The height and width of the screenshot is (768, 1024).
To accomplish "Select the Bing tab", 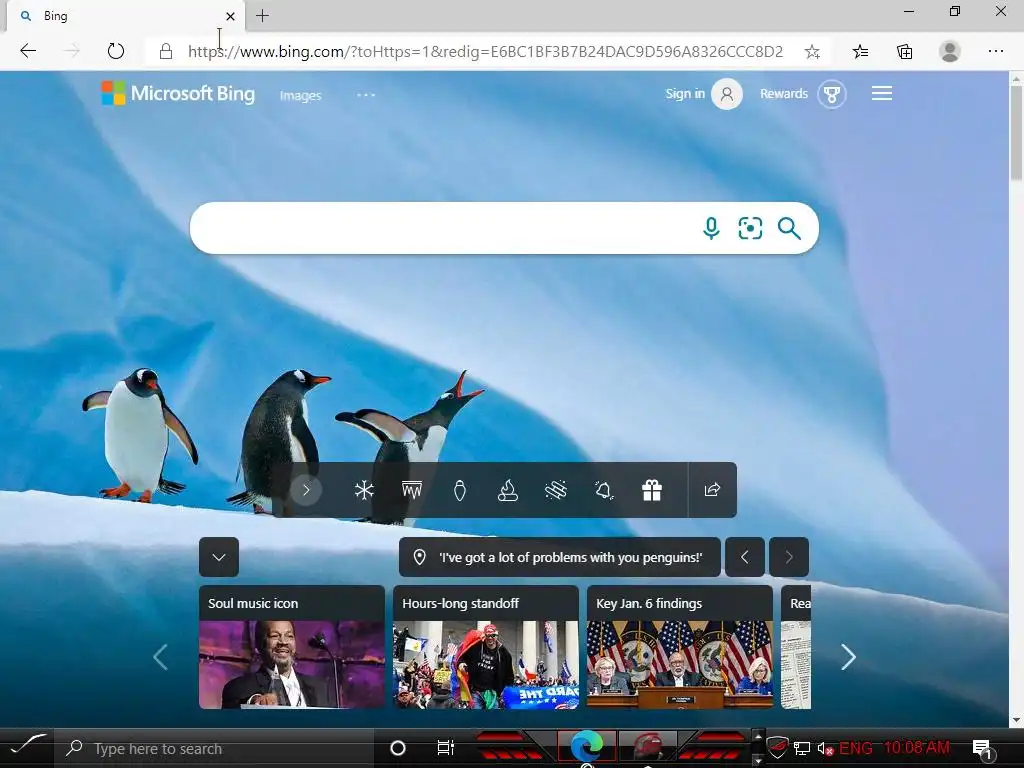I will click(125, 16).
